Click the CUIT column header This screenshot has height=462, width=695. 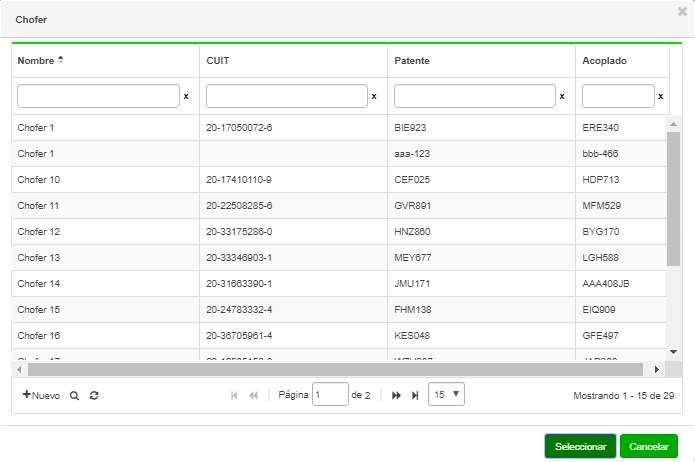tap(293, 61)
